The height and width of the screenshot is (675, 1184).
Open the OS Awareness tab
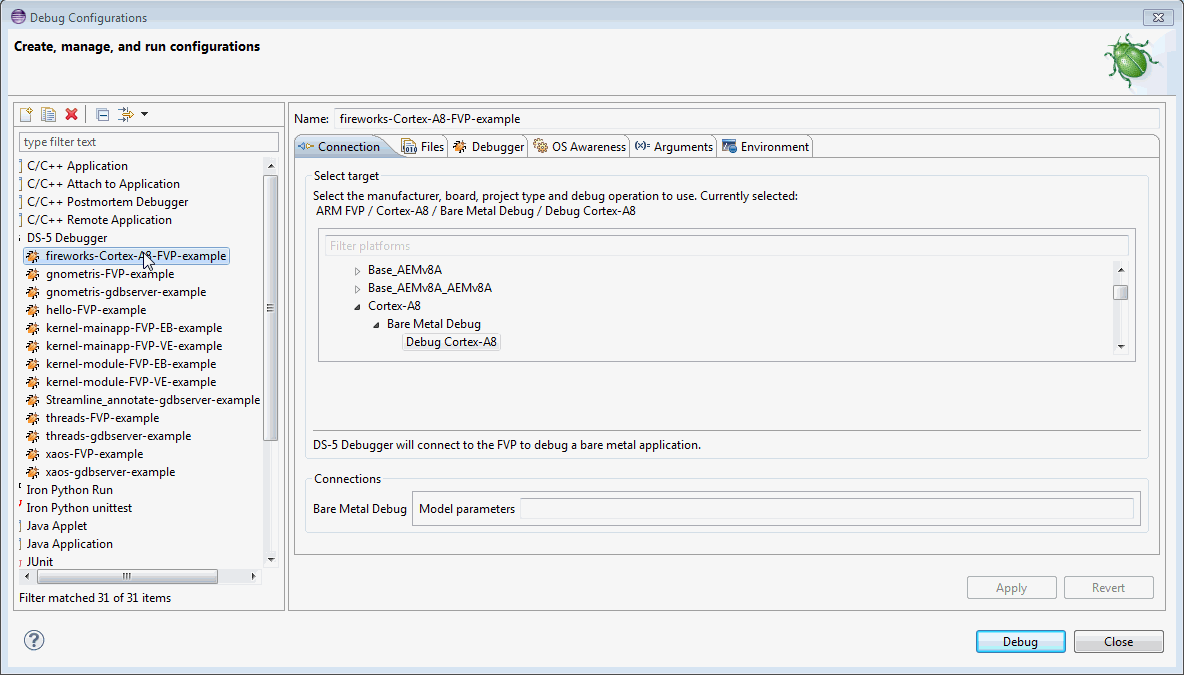[x=580, y=147]
